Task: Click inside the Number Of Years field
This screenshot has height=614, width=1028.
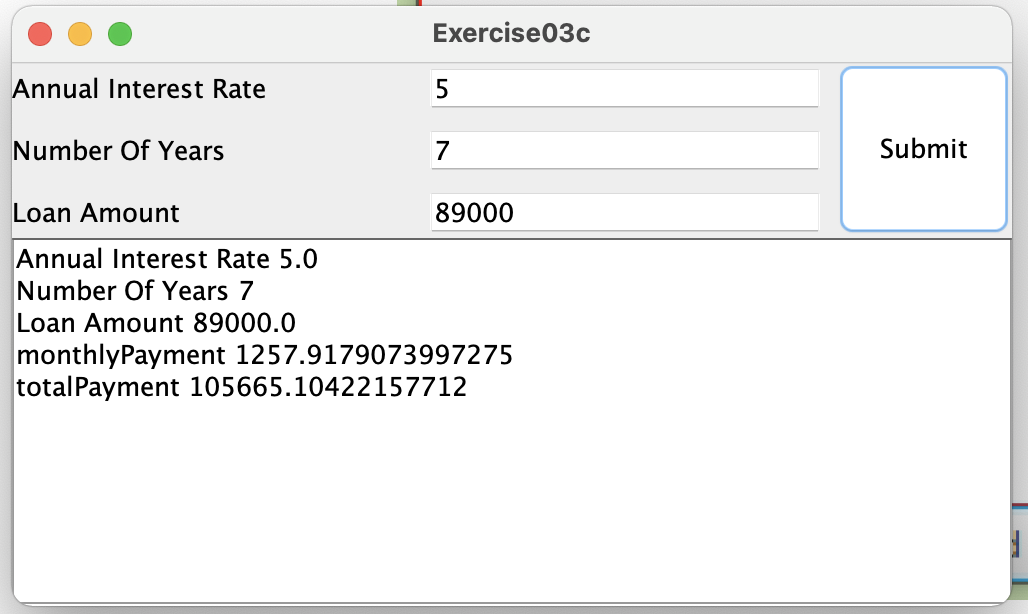Action: click(x=623, y=150)
